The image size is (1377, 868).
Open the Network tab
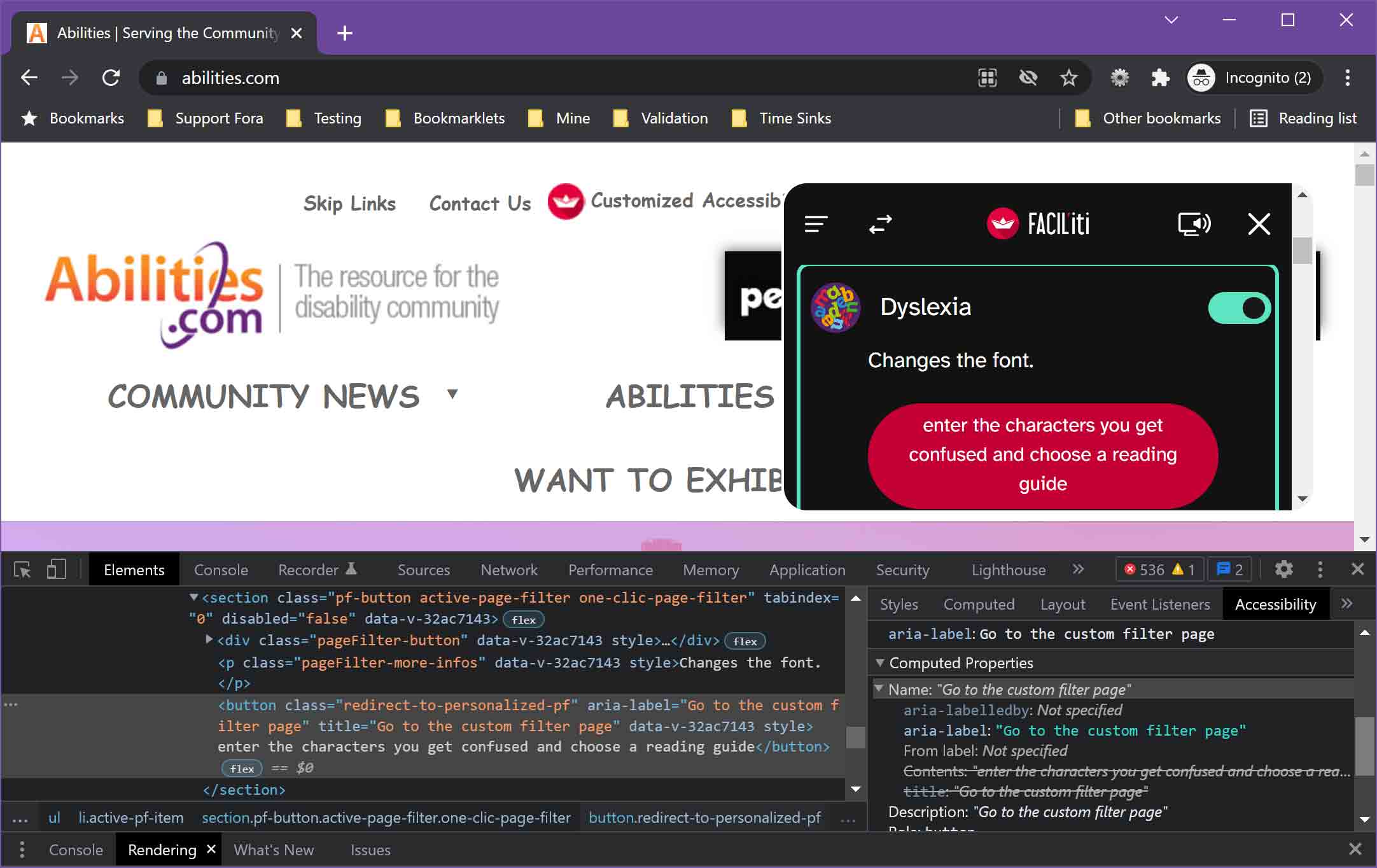click(509, 570)
